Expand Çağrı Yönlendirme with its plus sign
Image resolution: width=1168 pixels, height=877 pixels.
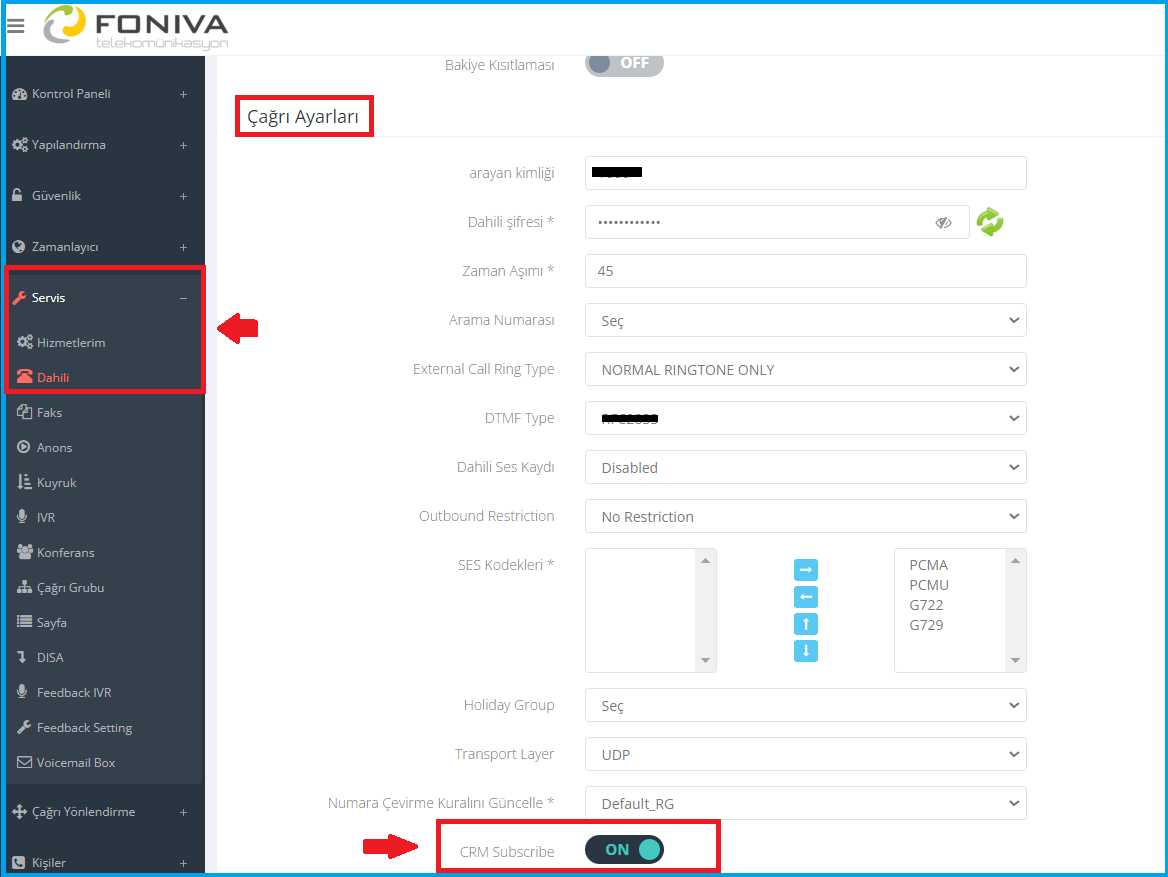[x=183, y=812]
